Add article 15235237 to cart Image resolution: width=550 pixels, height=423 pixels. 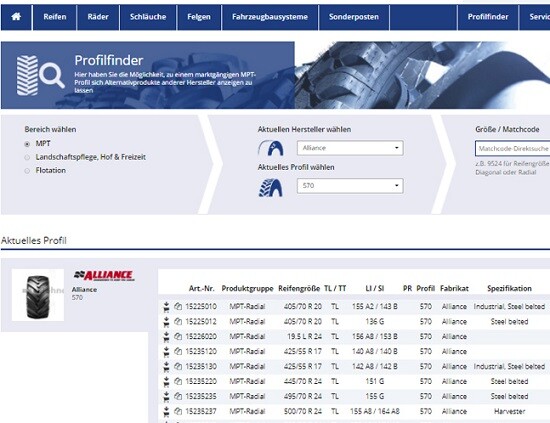166,411
